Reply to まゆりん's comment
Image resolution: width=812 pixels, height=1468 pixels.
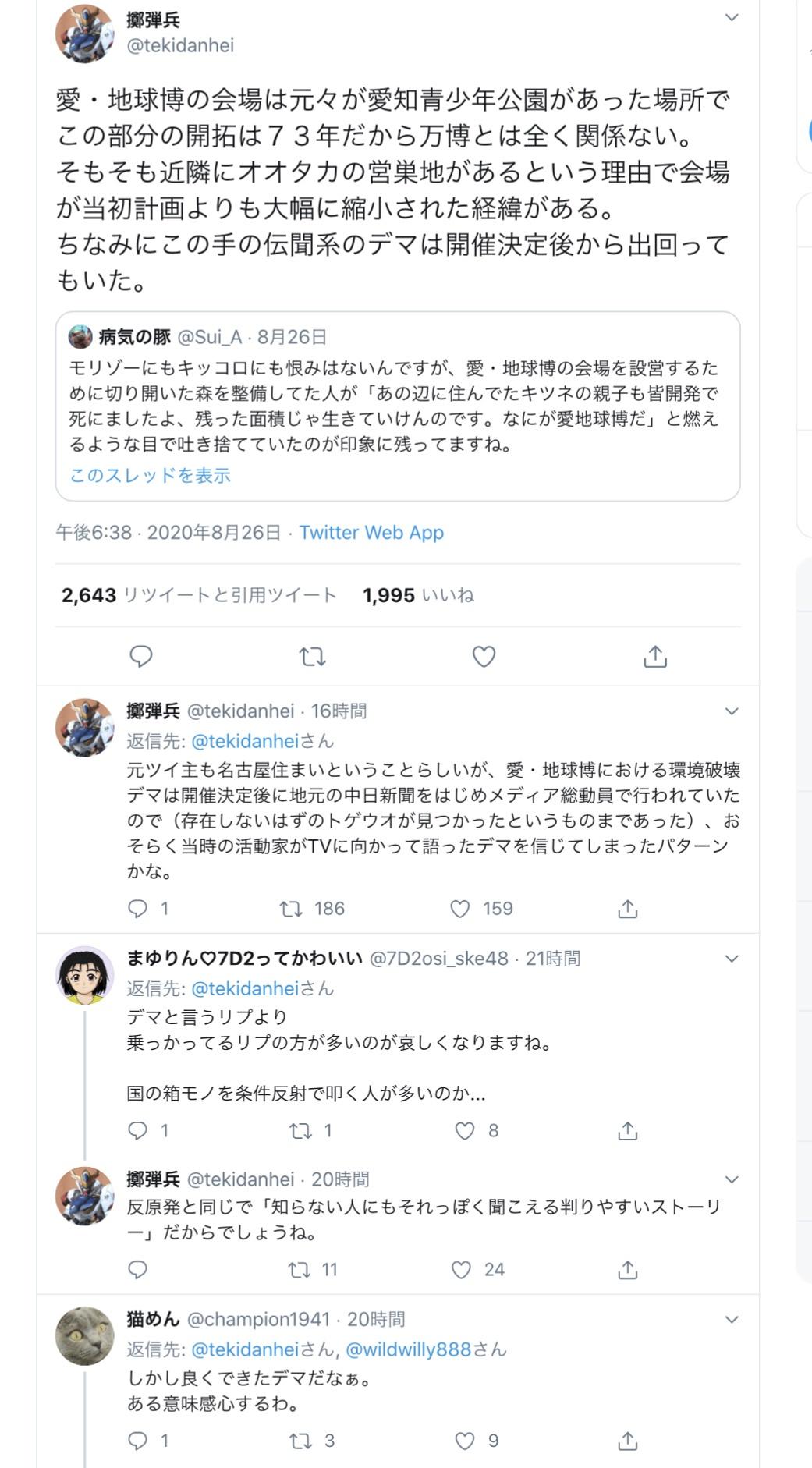[138, 1131]
